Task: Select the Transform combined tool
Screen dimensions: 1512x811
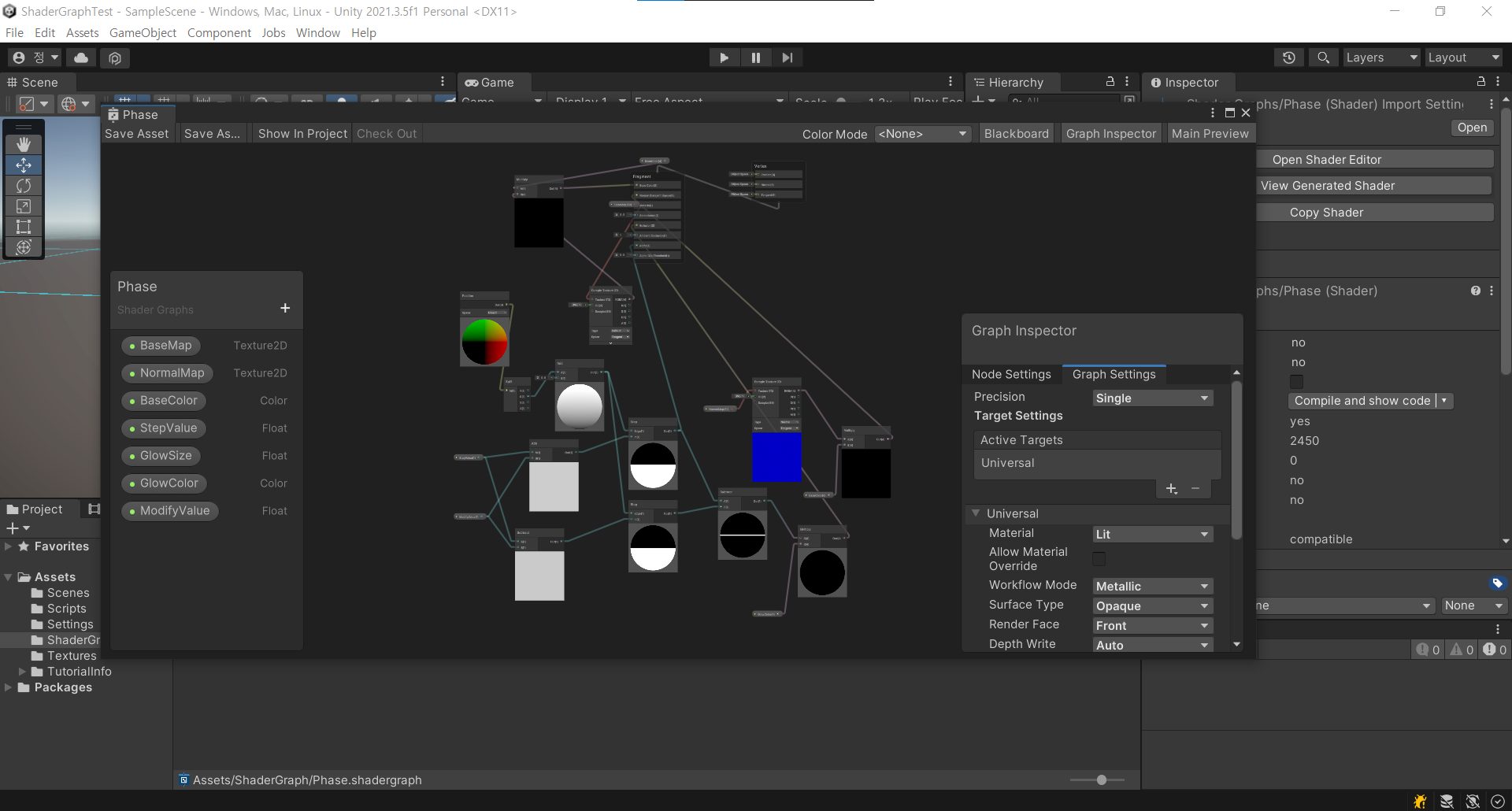Action: pyautogui.click(x=24, y=247)
